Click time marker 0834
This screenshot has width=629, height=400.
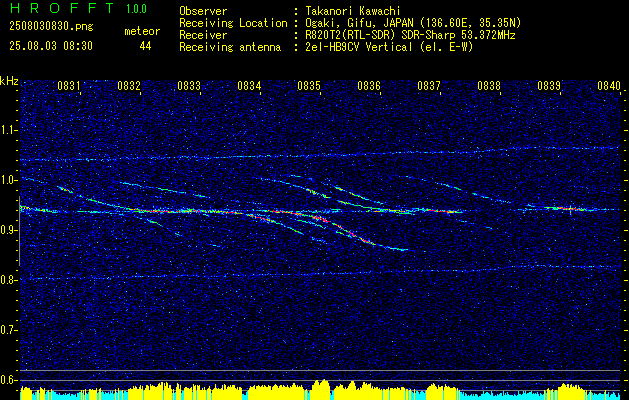coord(249,86)
